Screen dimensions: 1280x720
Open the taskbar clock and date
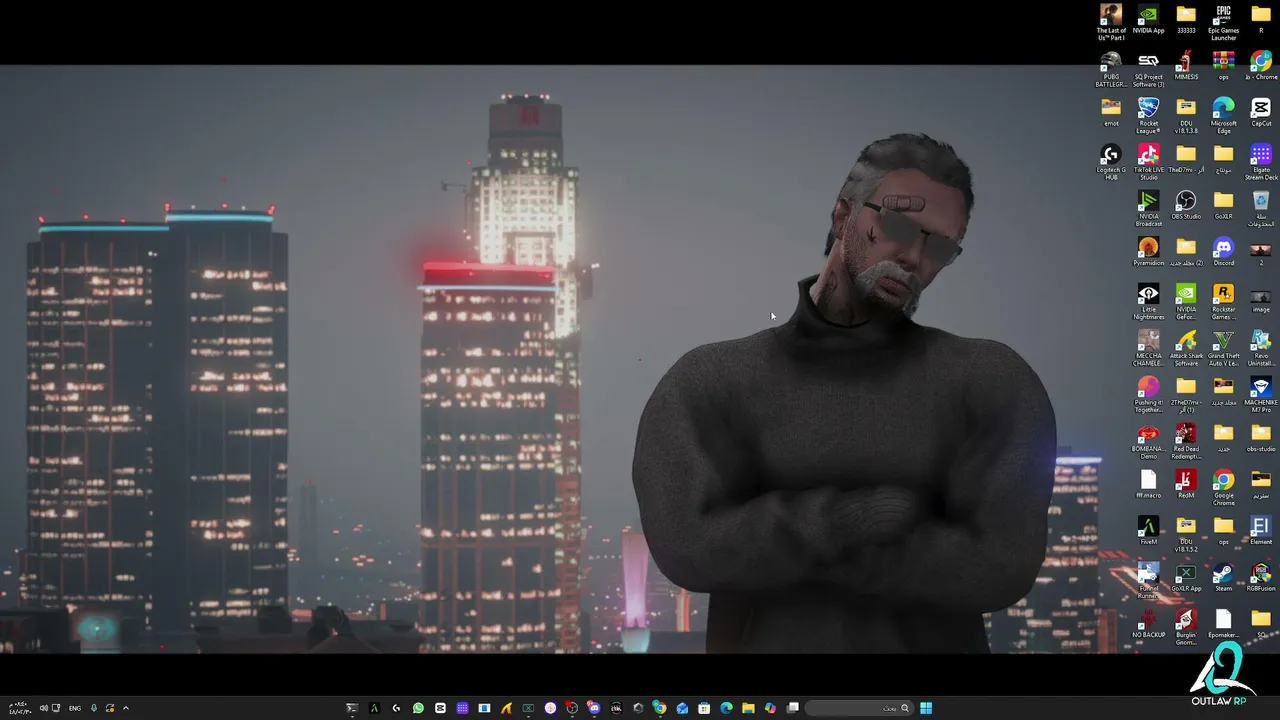pyautogui.click(x=18, y=708)
